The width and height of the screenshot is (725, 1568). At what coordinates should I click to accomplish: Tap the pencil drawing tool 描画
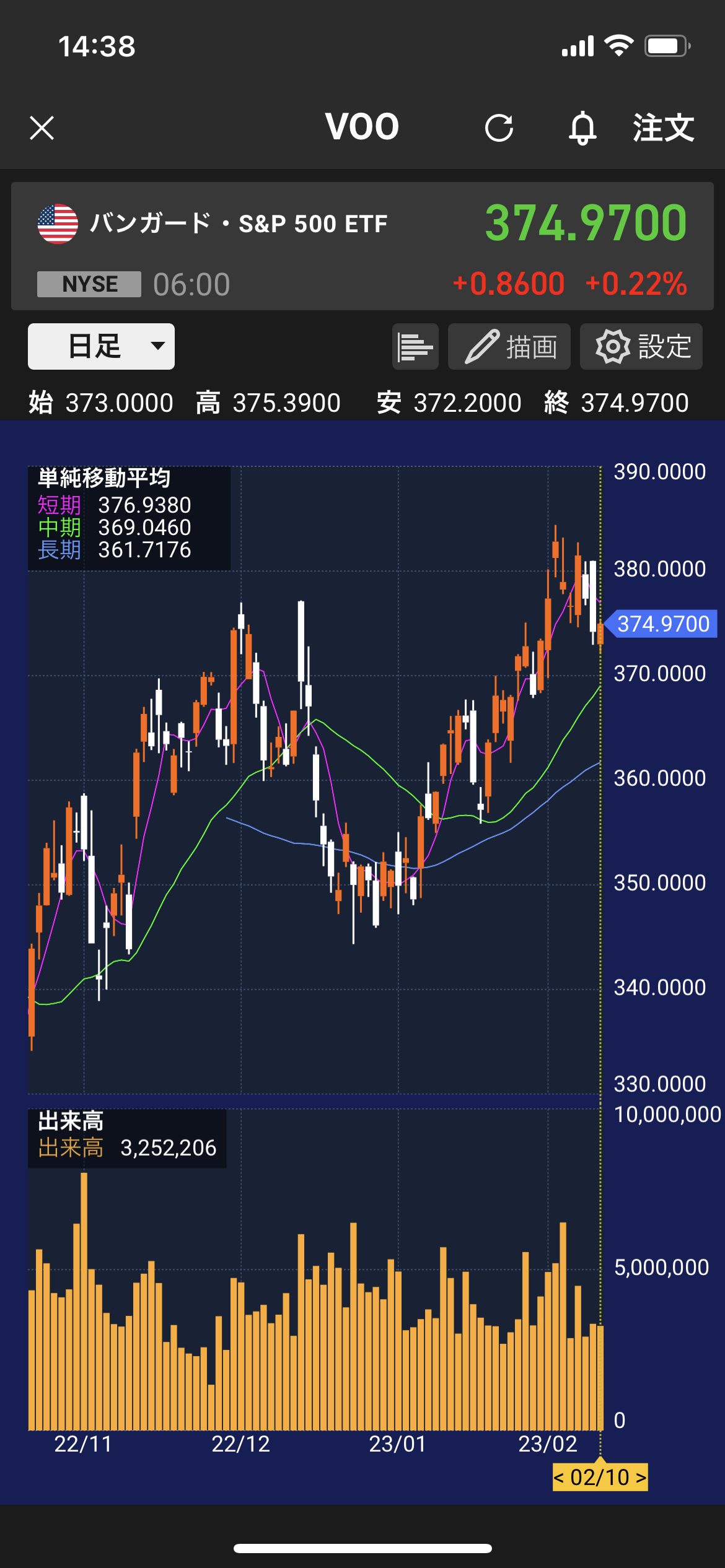coord(509,347)
